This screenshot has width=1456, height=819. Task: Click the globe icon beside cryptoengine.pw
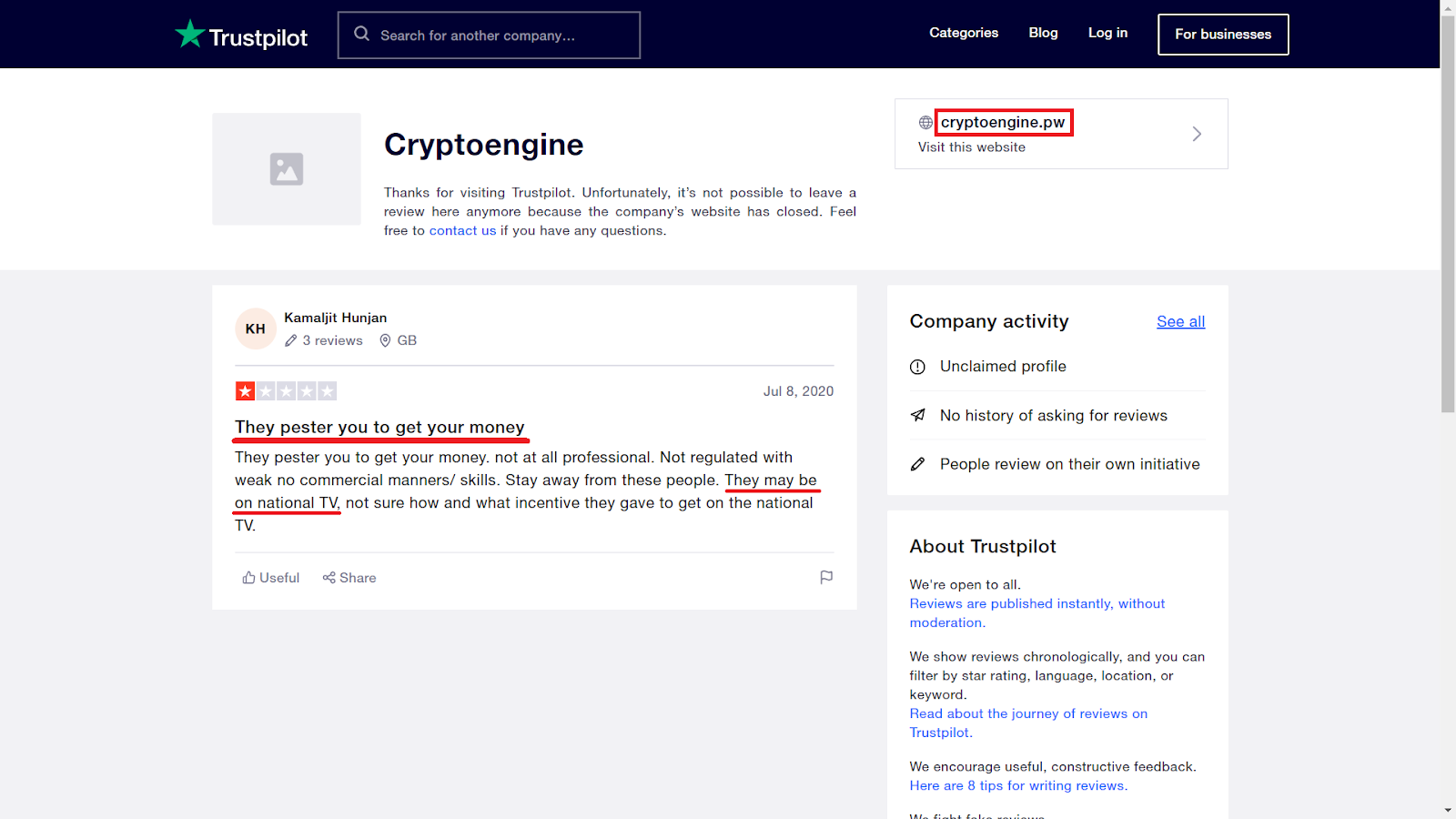coord(925,122)
